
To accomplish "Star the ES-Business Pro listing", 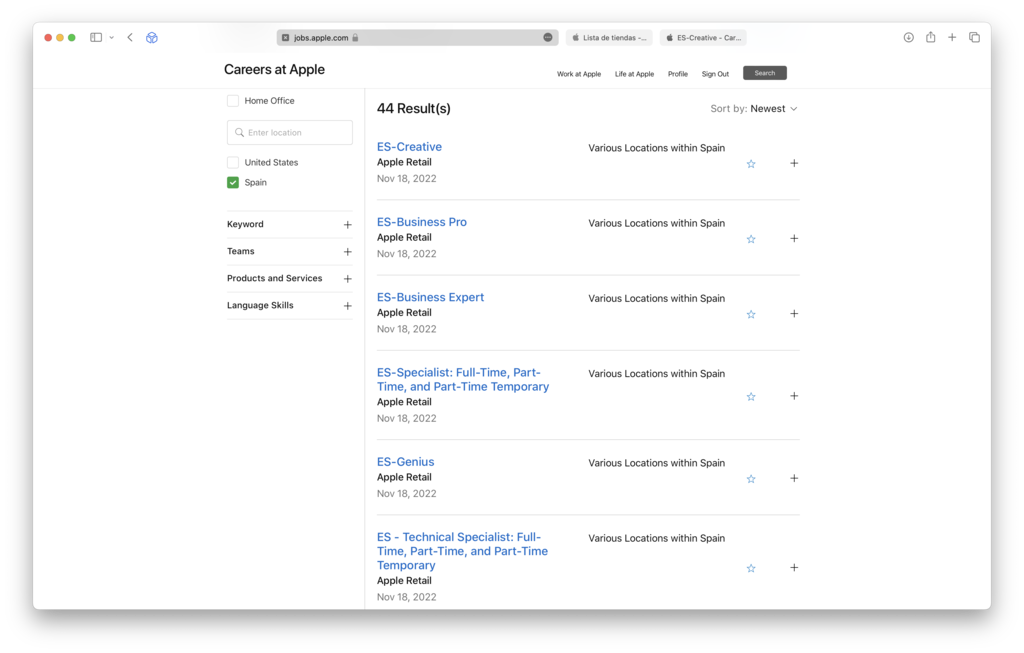I will click(751, 239).
